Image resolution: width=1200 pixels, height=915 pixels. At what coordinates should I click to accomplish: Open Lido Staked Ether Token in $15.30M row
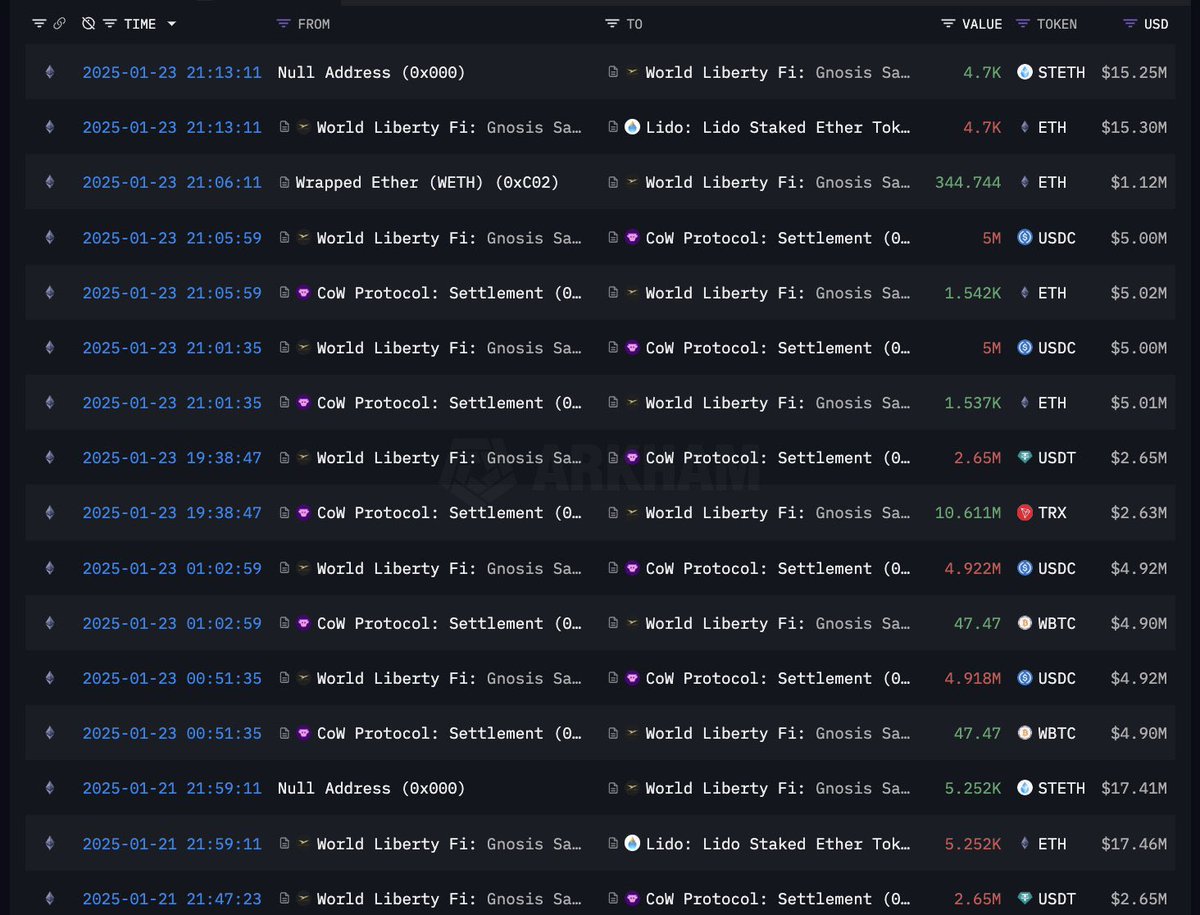click(x=778, y=127)
